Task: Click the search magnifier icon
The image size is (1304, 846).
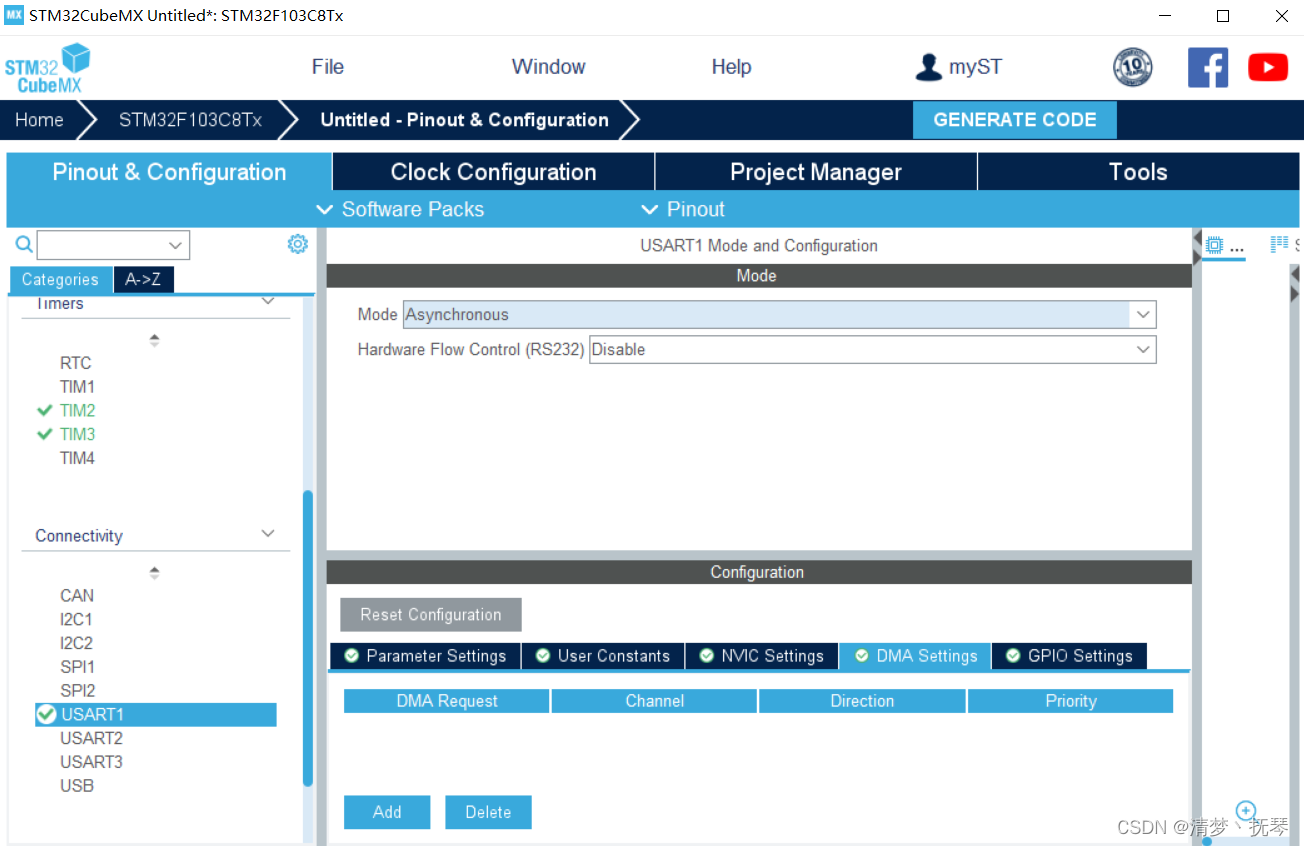Action: (x=24, y=244)
